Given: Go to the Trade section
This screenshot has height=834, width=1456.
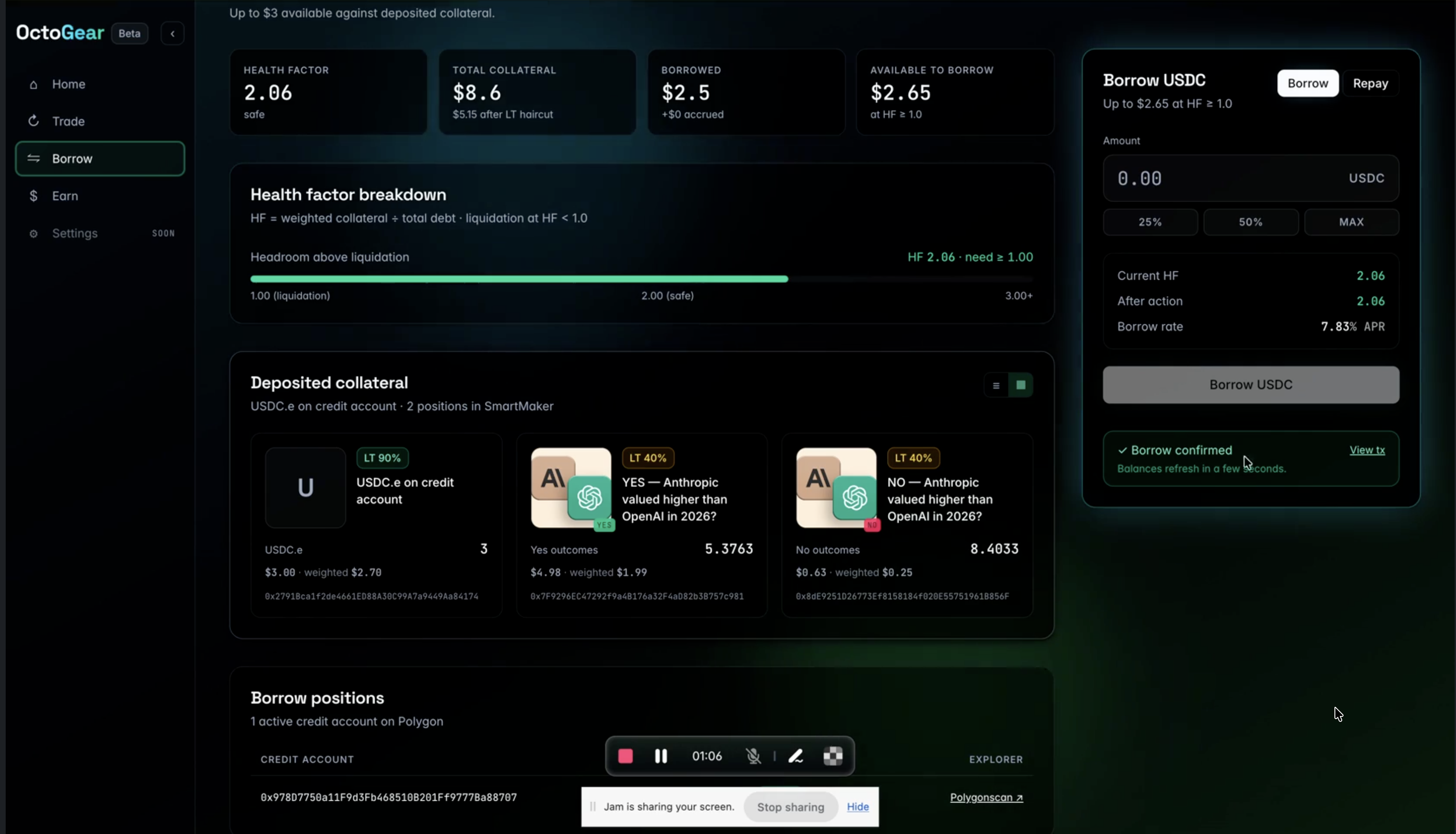Looking at the screenshot, I should click(100, 122).
